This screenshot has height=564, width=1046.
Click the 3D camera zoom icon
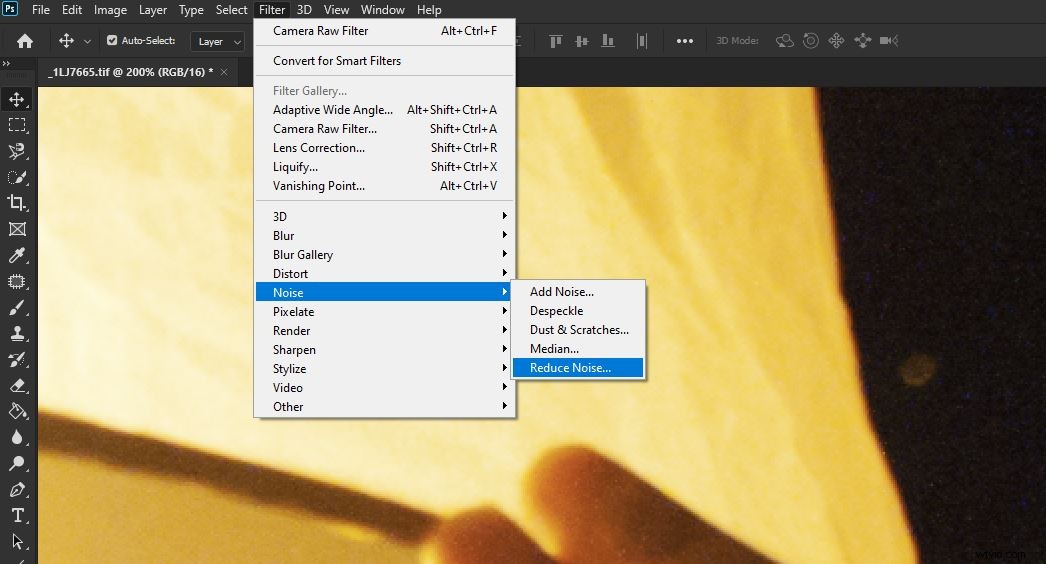click(x=889, y=41)
